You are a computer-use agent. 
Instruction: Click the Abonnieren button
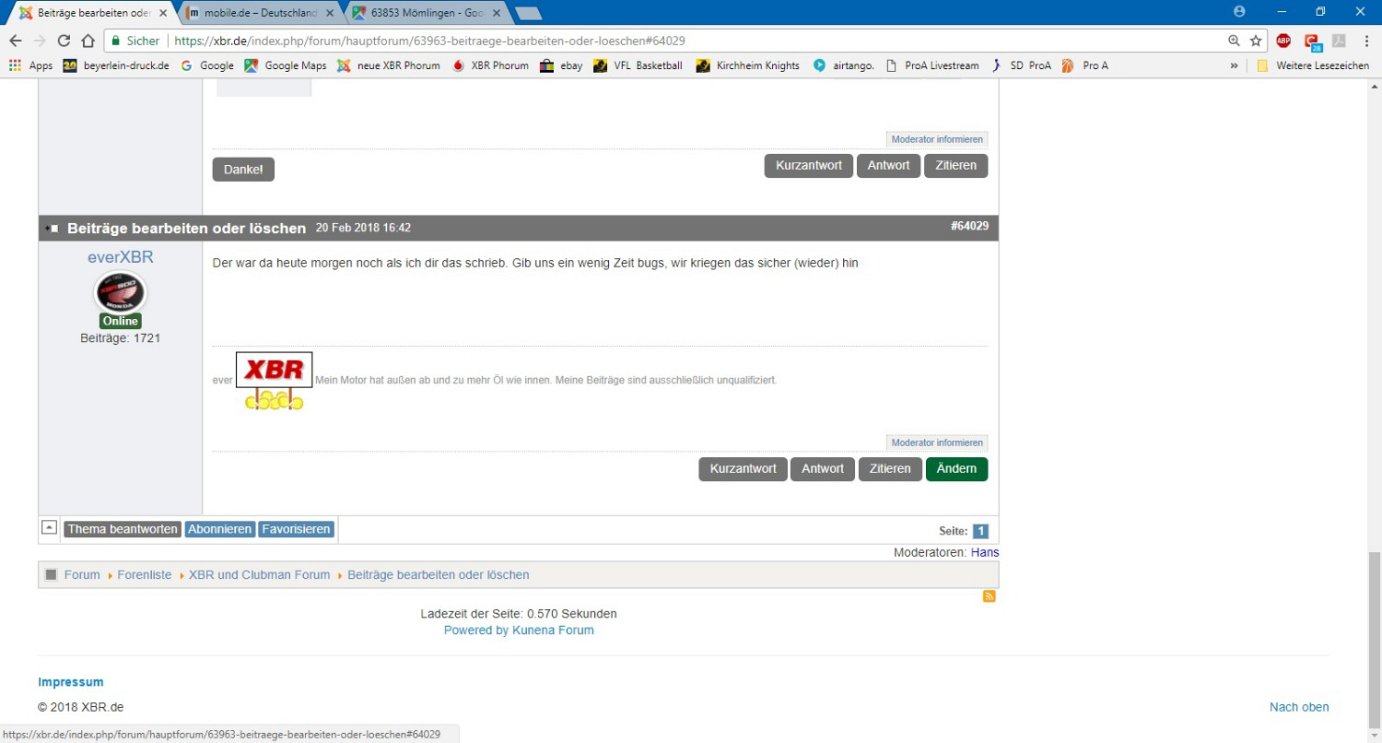[220, 529]
